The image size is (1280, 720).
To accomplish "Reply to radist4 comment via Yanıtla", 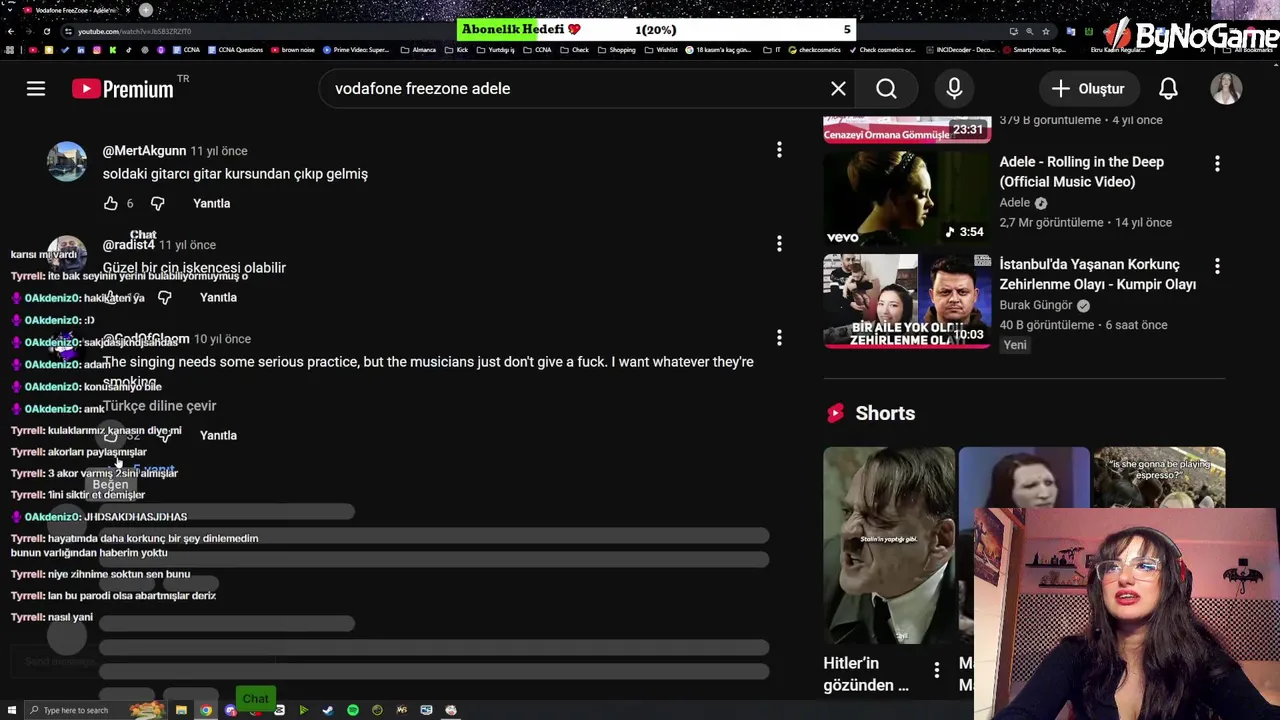I will click(x=218, y=297).
